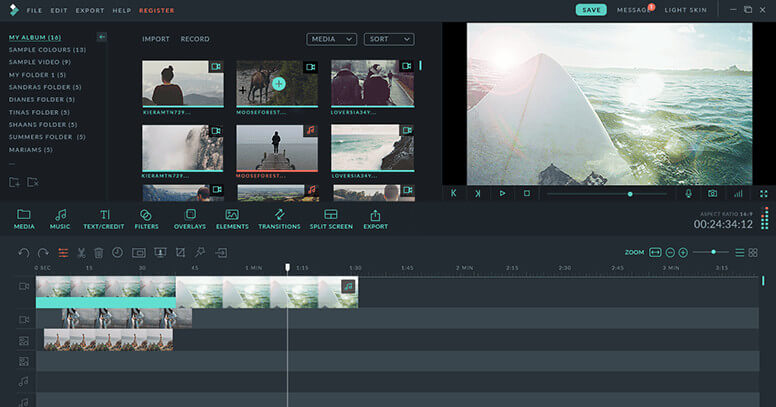The width and height of the screenshot is (776, 407).
Task: Open the Elements tab
Action: coord(232,219)
